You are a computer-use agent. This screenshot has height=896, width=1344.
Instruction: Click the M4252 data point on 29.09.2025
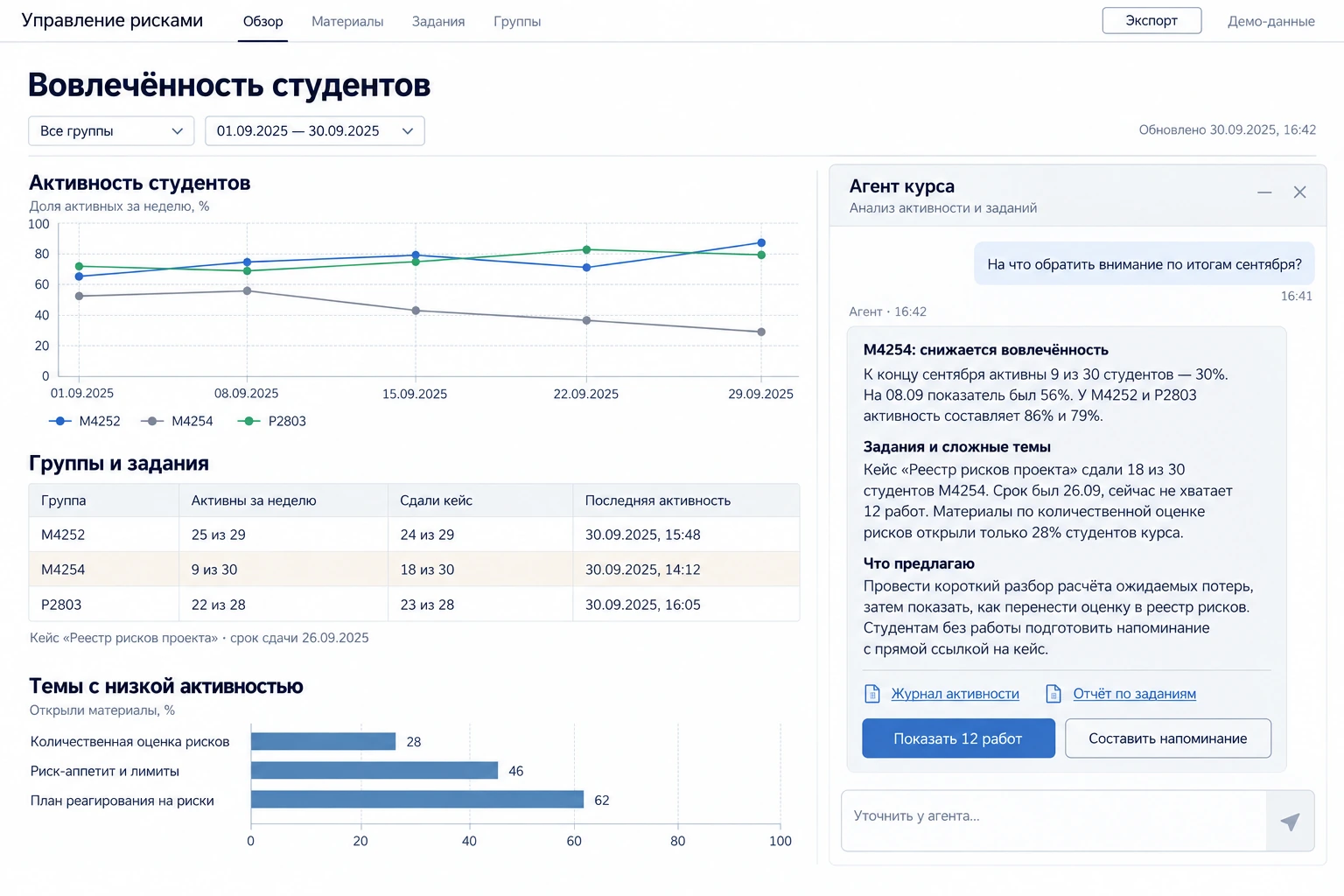(x=761, y=242)
